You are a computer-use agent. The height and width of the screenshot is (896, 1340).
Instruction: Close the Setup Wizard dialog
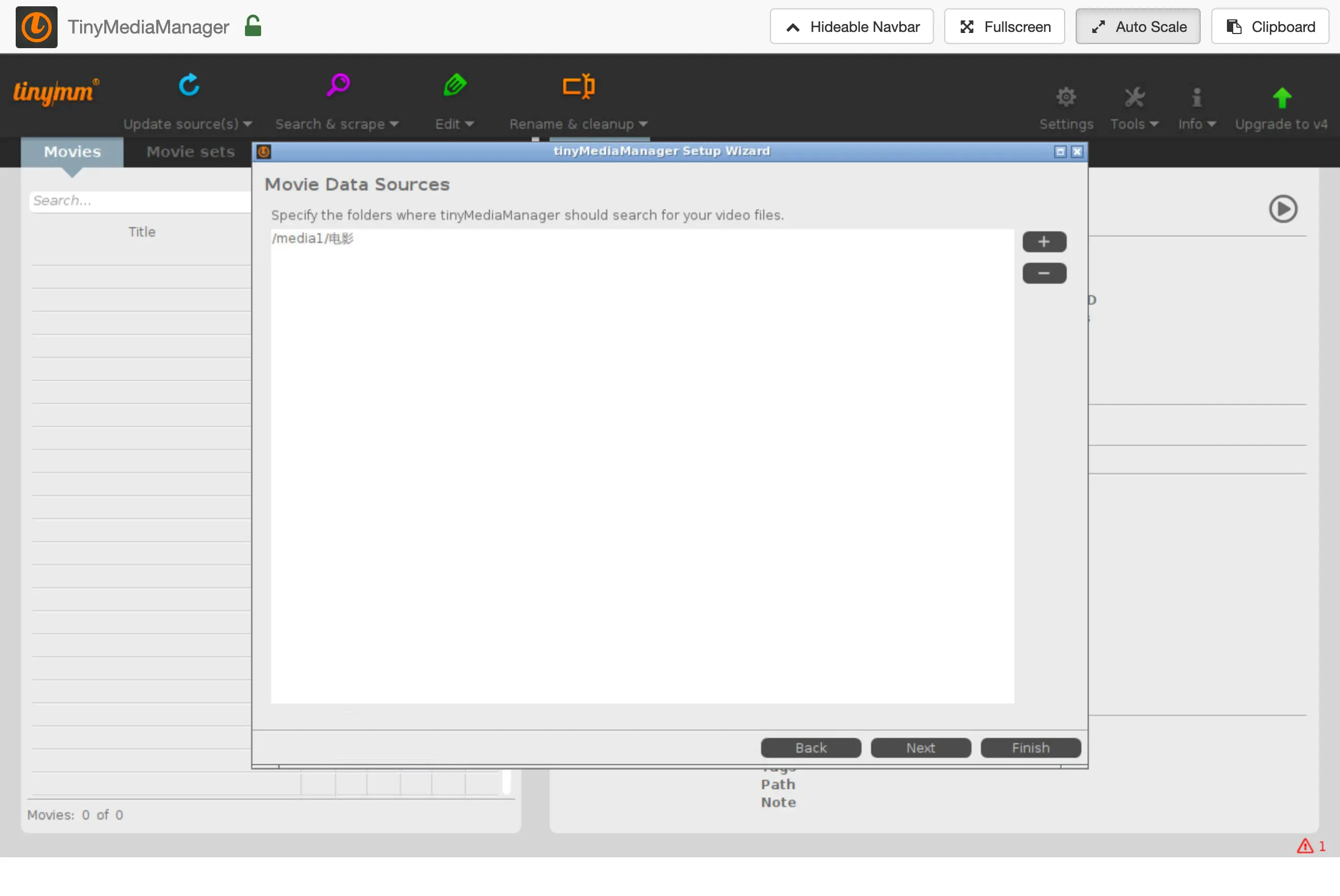[x=1077, y=151]
